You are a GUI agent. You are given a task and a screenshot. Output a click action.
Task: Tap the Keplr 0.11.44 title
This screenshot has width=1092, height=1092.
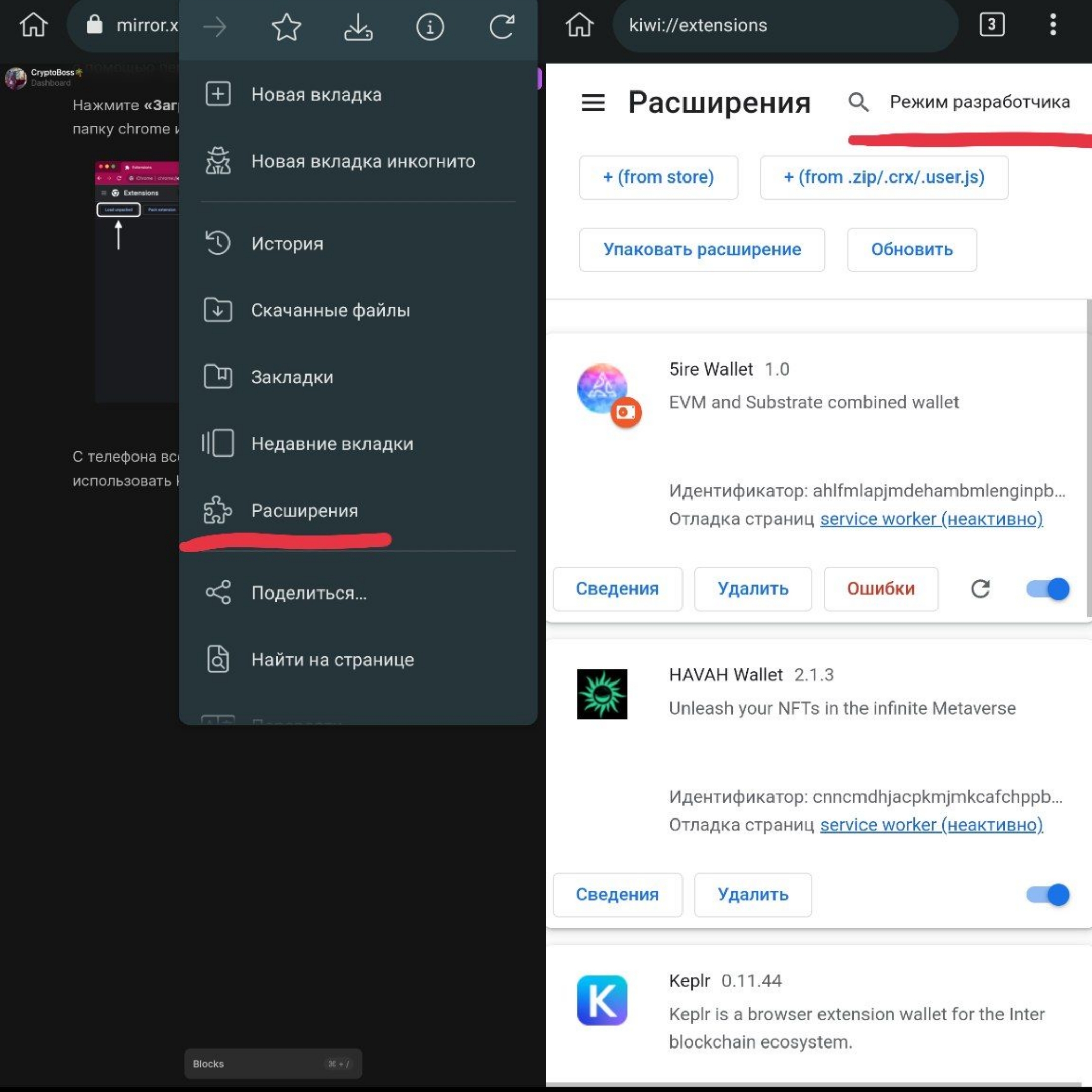click(725, 981)
